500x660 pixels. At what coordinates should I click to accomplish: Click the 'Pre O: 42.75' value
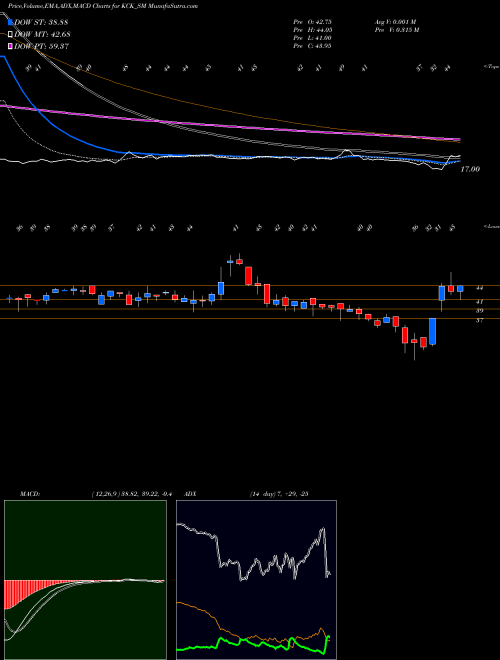coord(312,22)
